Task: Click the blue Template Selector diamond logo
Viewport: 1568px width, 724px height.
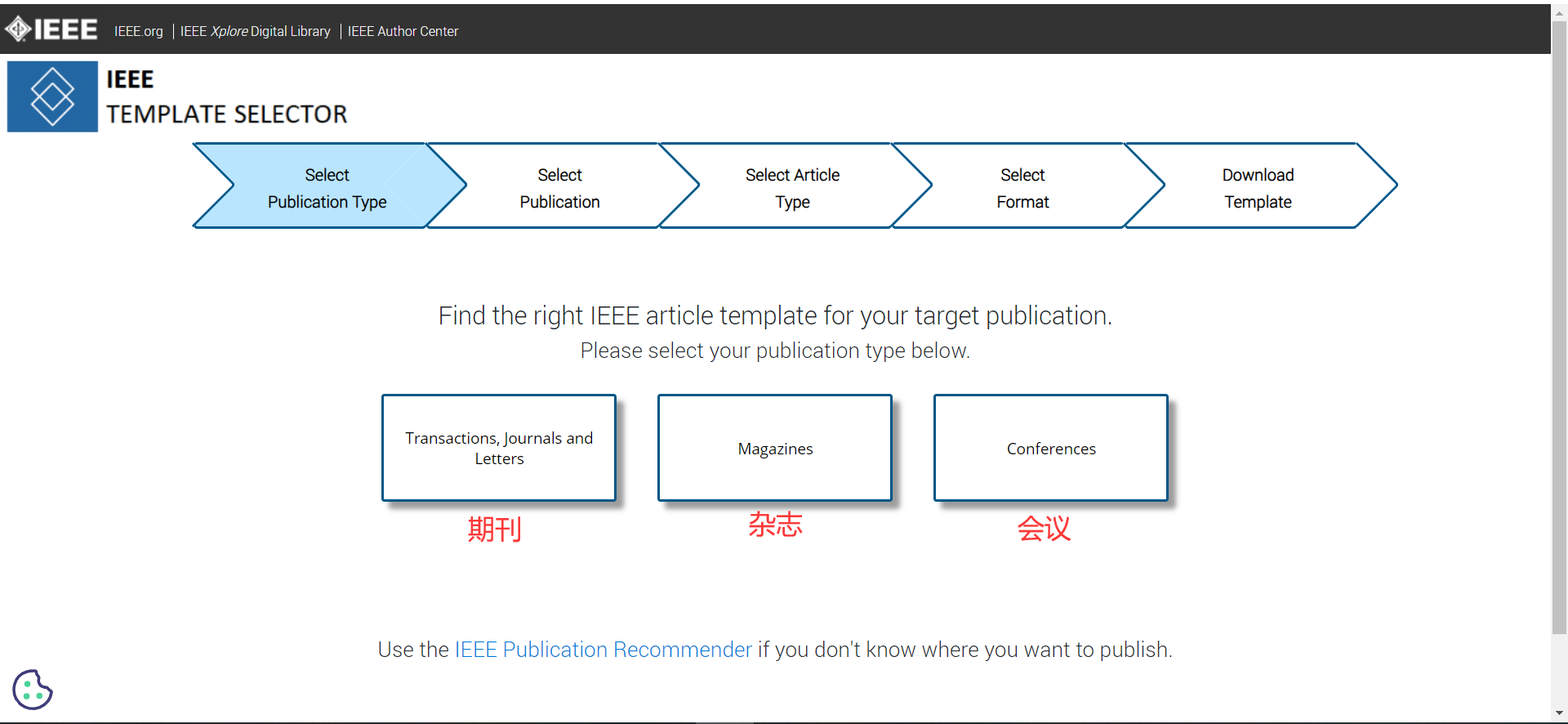Action: point(52,96)
